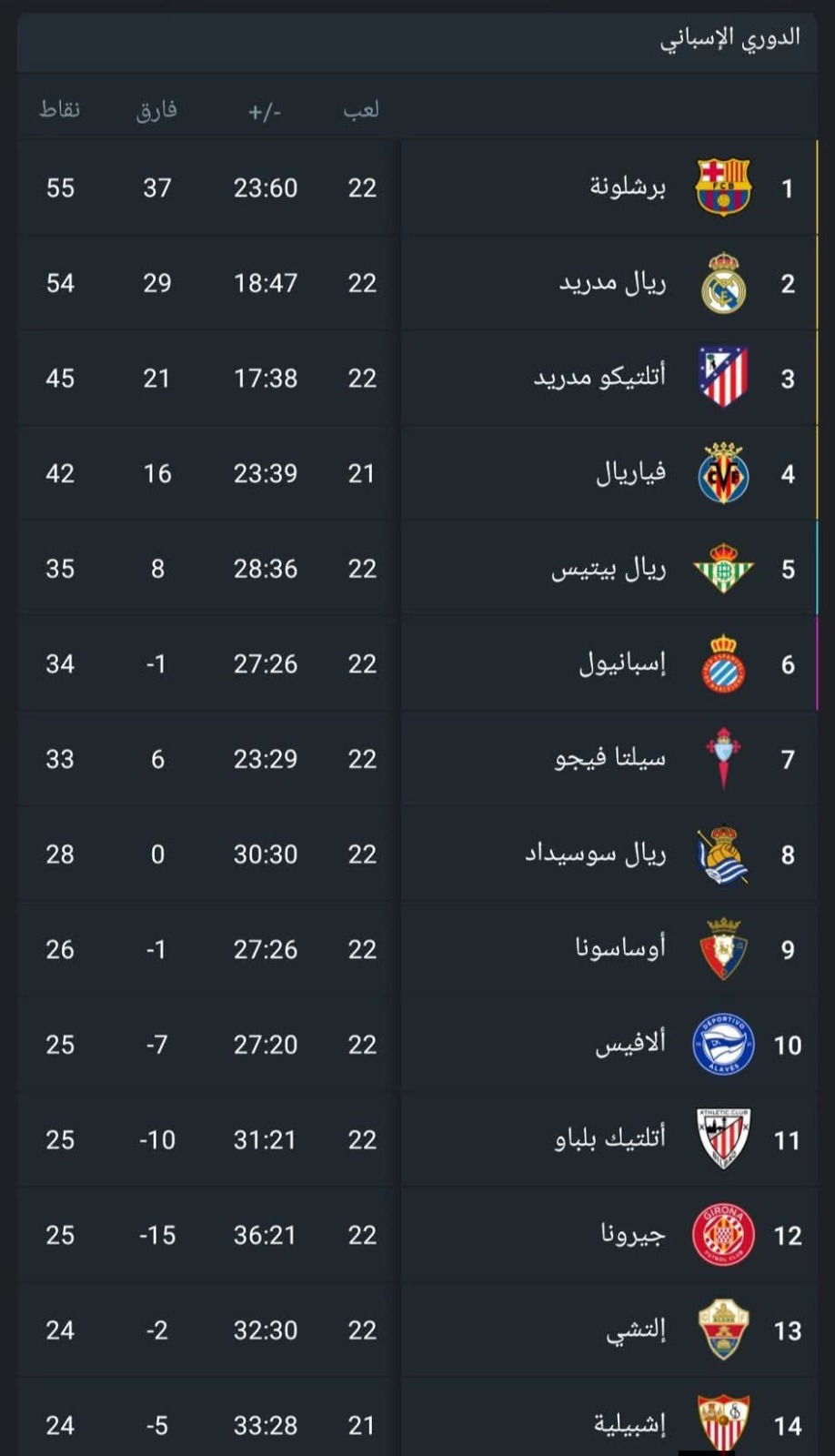Click the Real Madrid club crest
The width and height of the screenshot is (835, 1456).
pos(723,283)
